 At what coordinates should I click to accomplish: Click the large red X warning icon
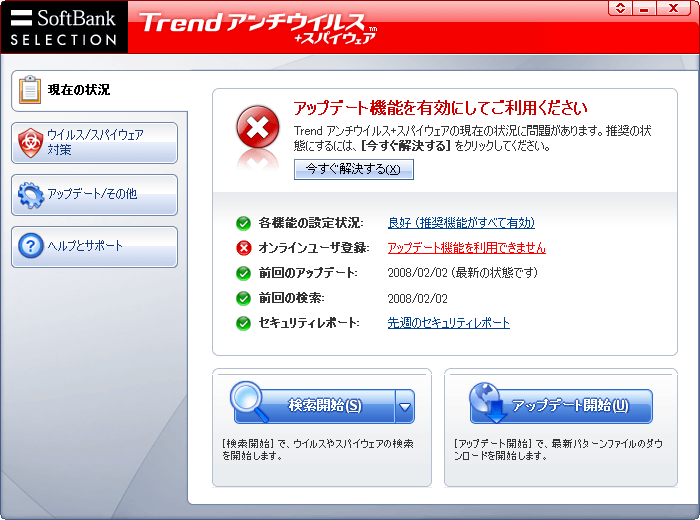tap(258, 128)
